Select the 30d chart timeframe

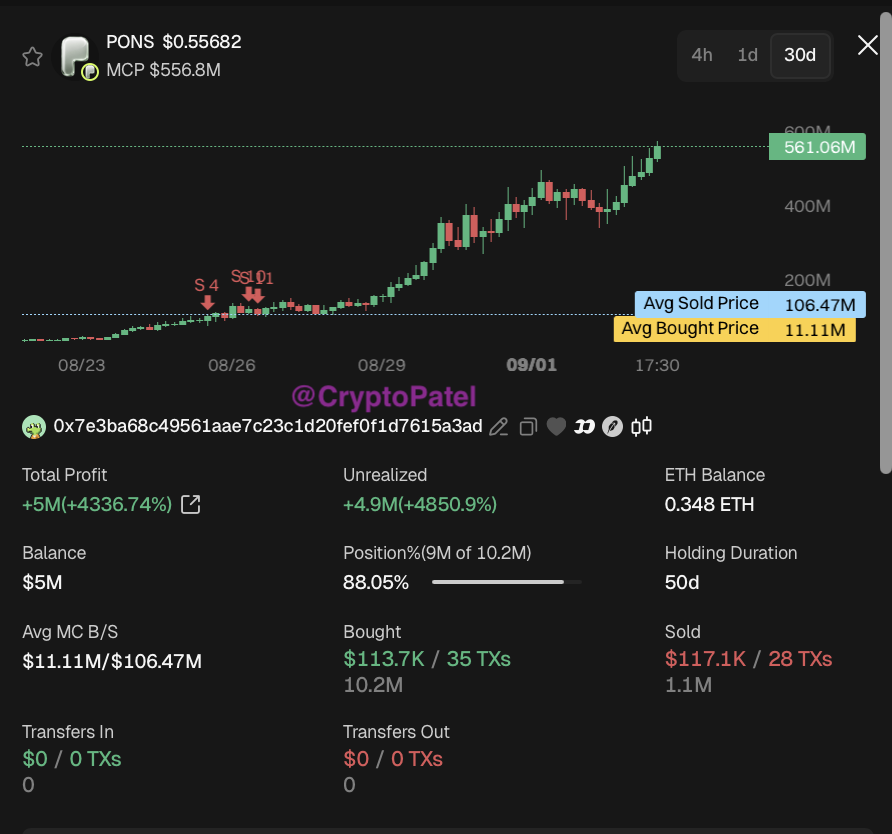pyautogui.click(x=800, y=55)
